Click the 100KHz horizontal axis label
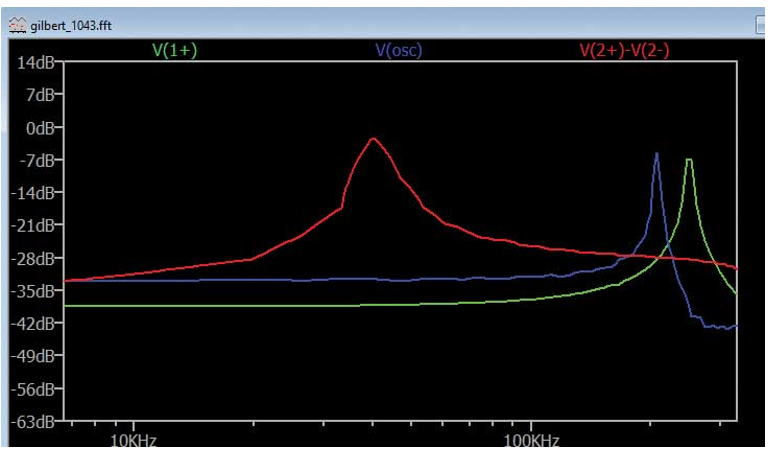 coord(530,439)
